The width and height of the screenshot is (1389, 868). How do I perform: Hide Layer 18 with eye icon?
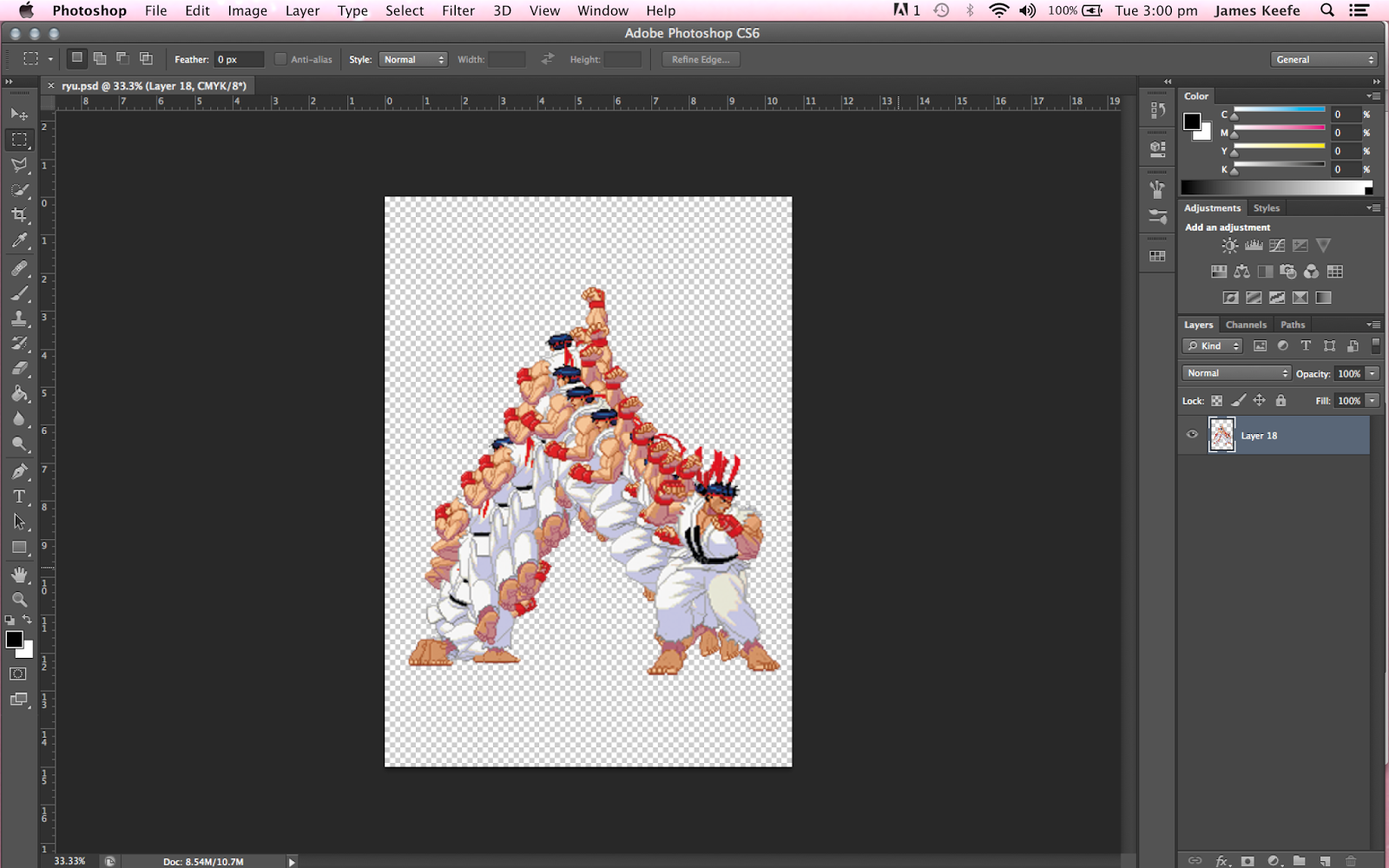tap(1192, 435)
